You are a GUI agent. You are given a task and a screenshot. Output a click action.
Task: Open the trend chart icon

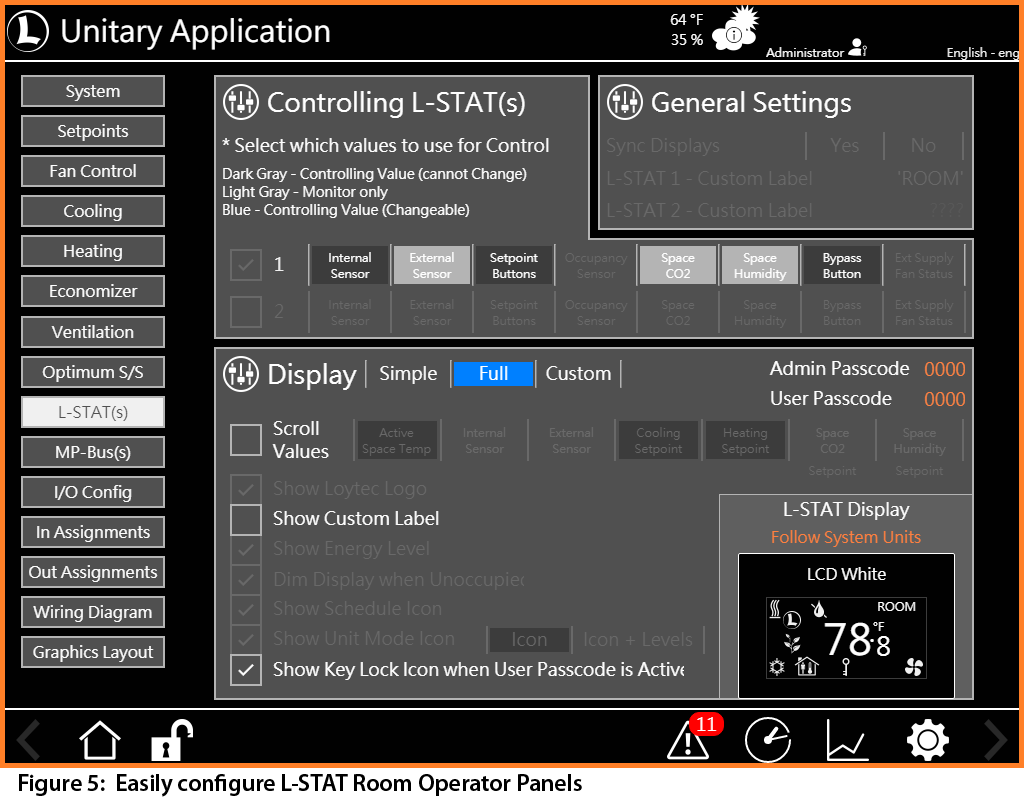point(847,740)
